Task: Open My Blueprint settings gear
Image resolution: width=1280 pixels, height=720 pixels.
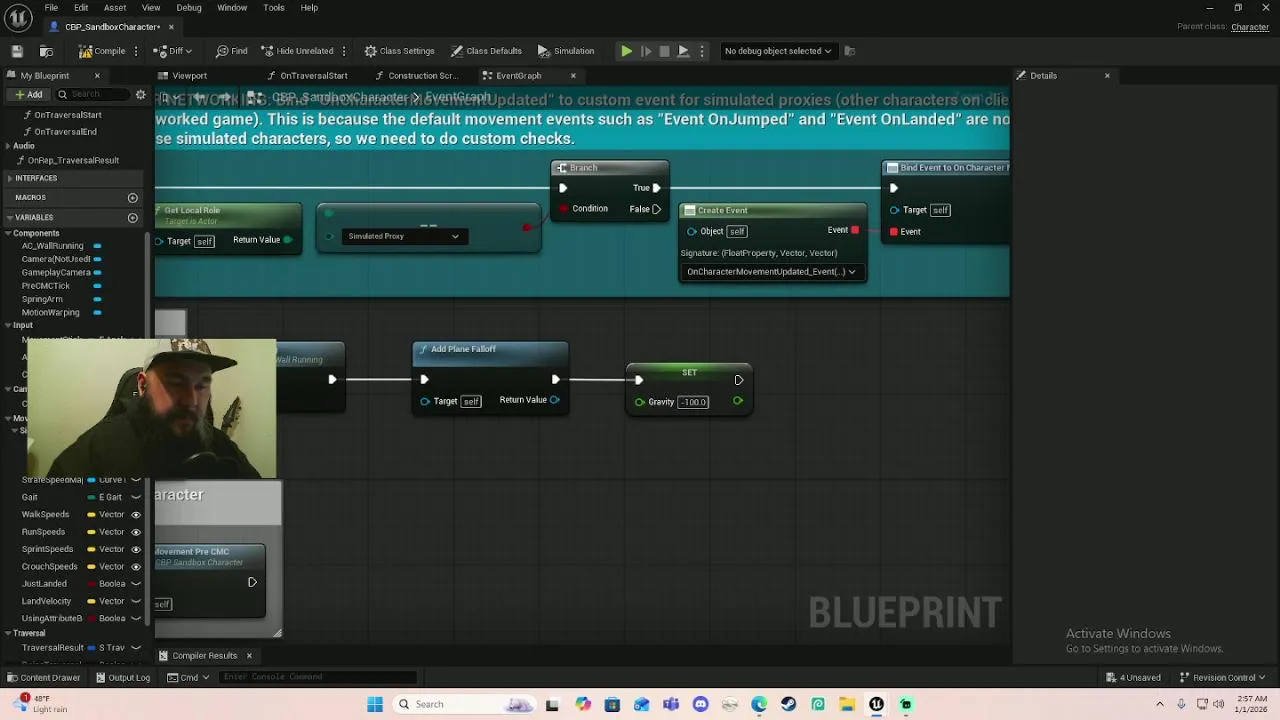Action: click(x=141, y=94)
